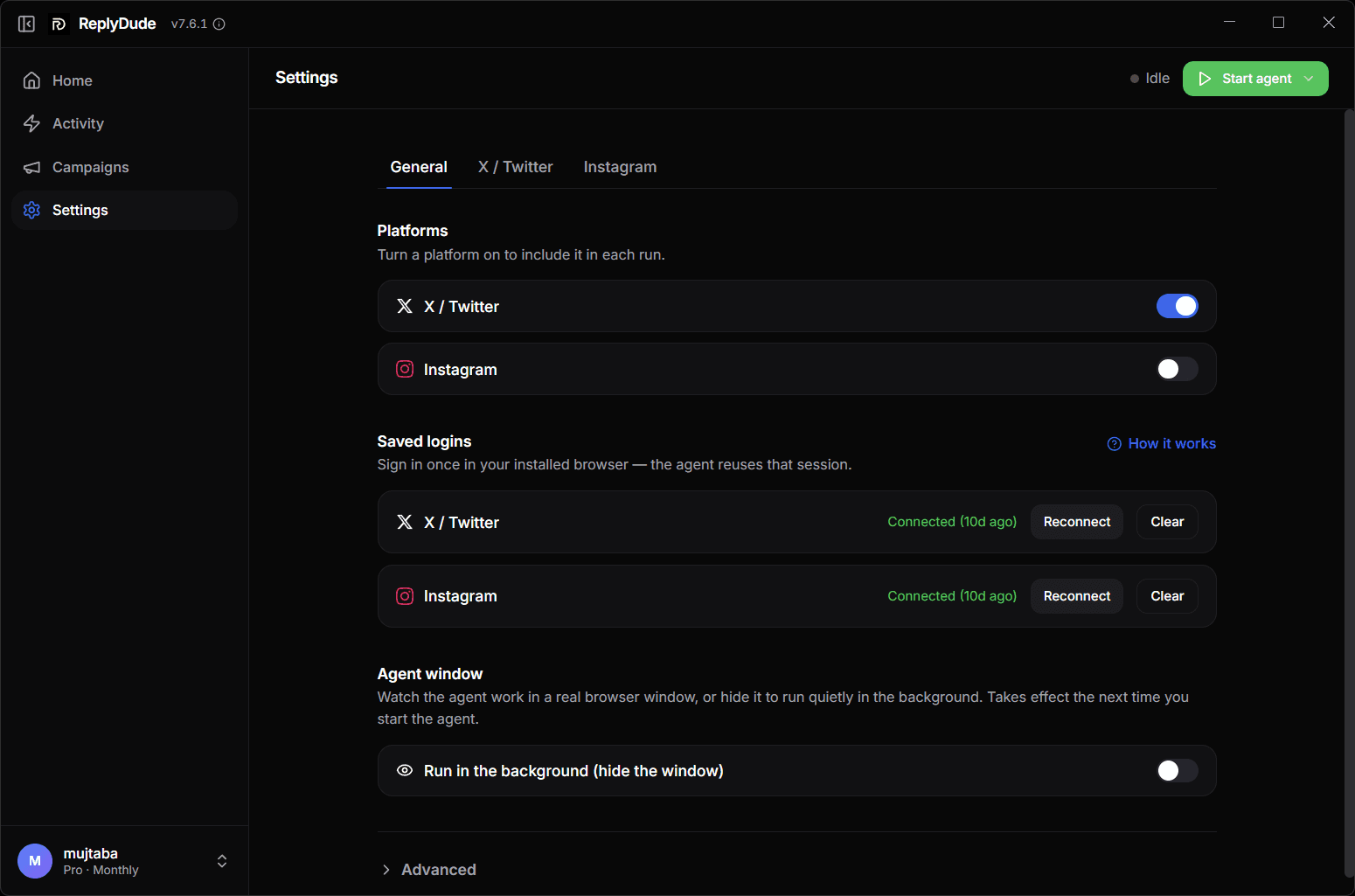Minimize the ReplyDude window
The height and width of the screenshot is (896, 1355).
[x=1229, y=23]
